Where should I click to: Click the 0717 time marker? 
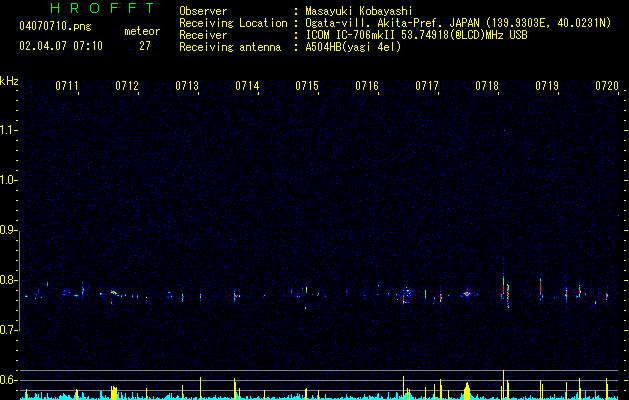pos(427,86)
